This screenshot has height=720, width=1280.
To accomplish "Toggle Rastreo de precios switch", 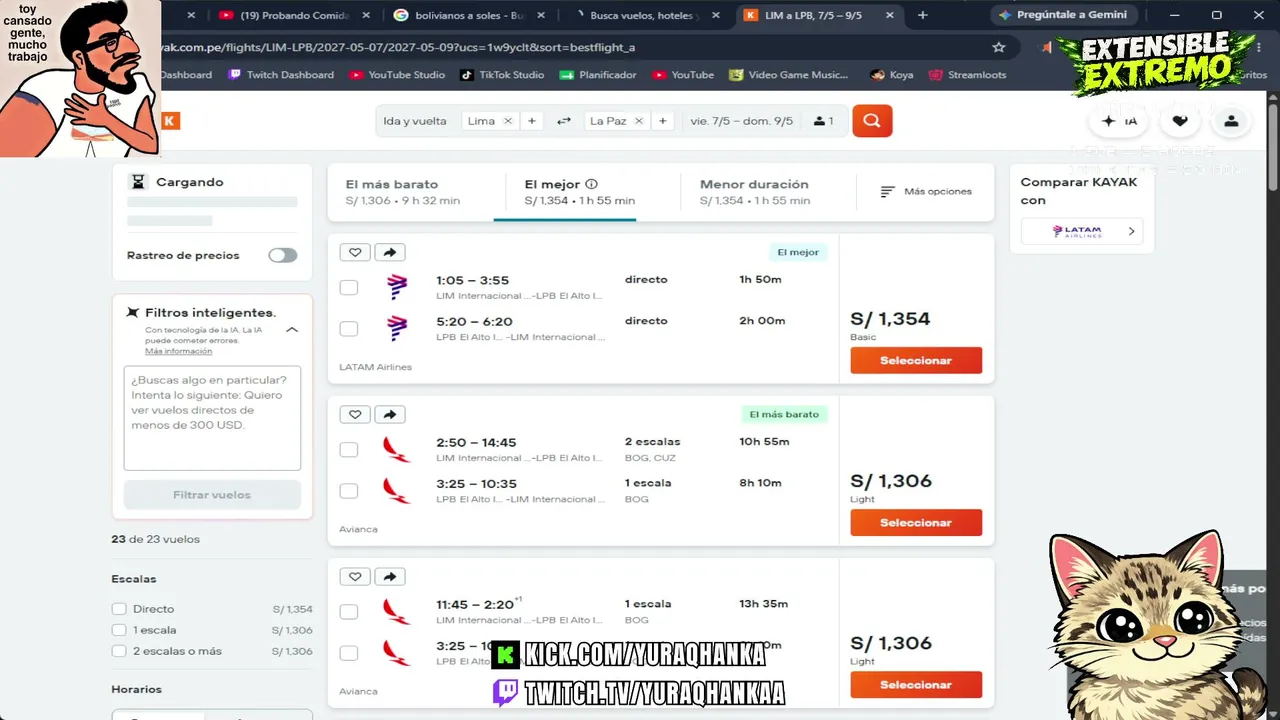I will 283,255.
